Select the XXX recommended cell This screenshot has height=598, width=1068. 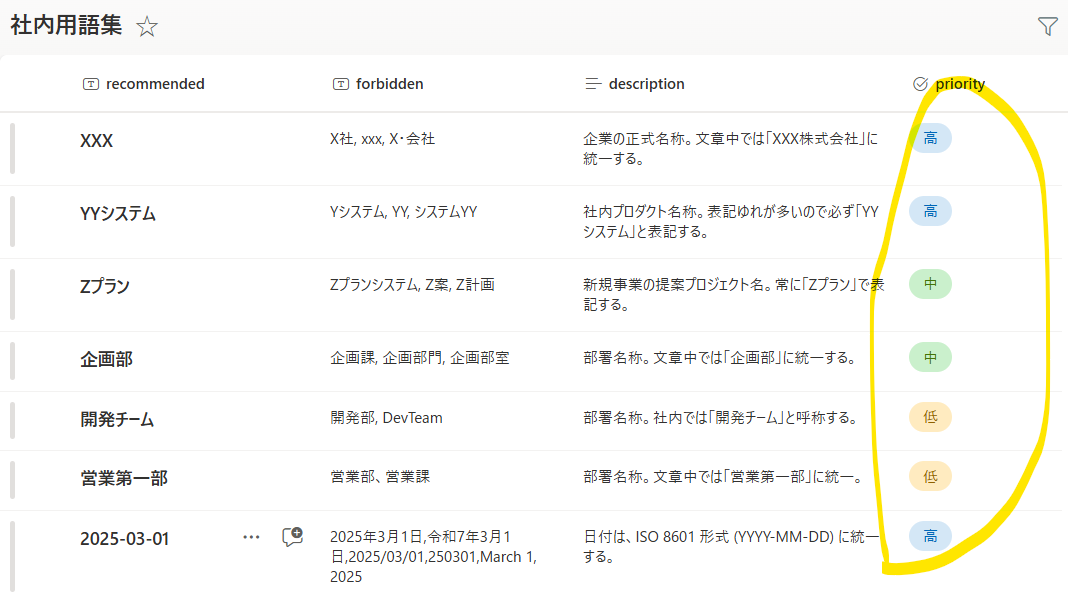[97, 141]
